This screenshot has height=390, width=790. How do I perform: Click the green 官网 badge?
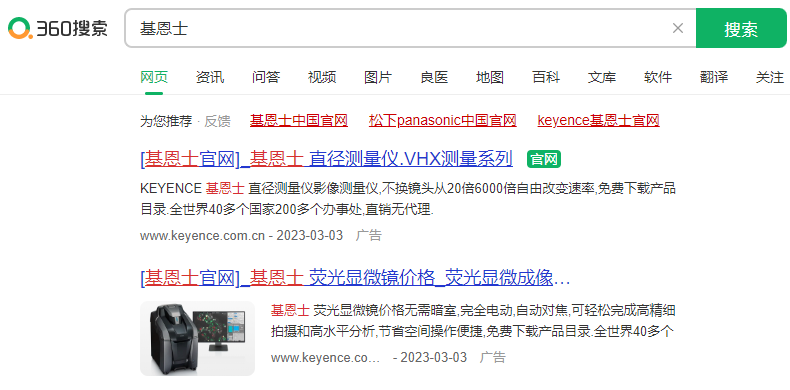pos(544,159)
